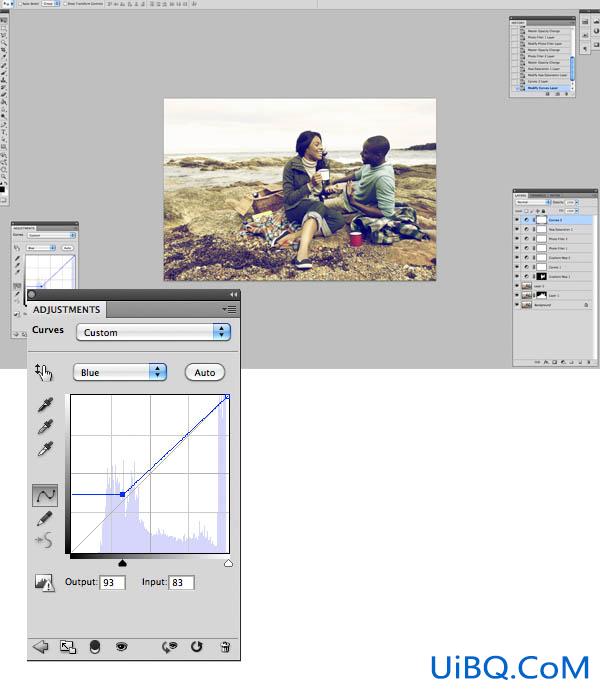This screenshot has width=600, height=692.
Task: Click the History panel scrollbar
Action: [572, 68]
